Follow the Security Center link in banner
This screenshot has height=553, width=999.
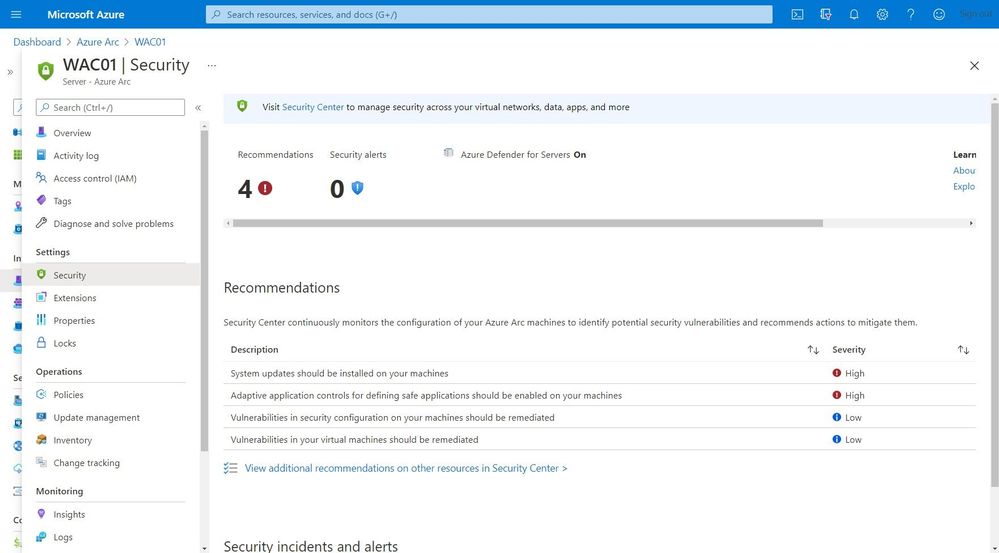pos(313,107)
